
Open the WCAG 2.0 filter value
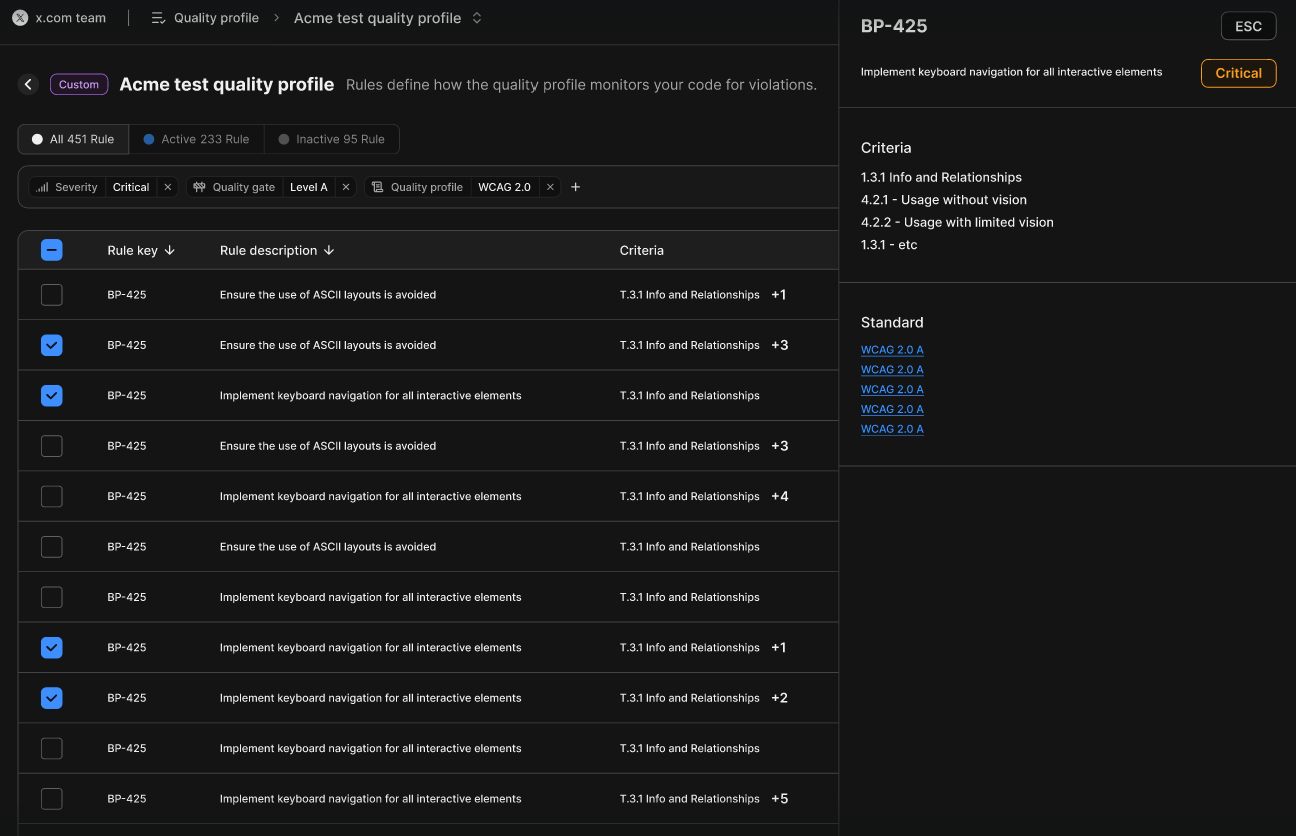pyautogui.click(x=504, y=187)
